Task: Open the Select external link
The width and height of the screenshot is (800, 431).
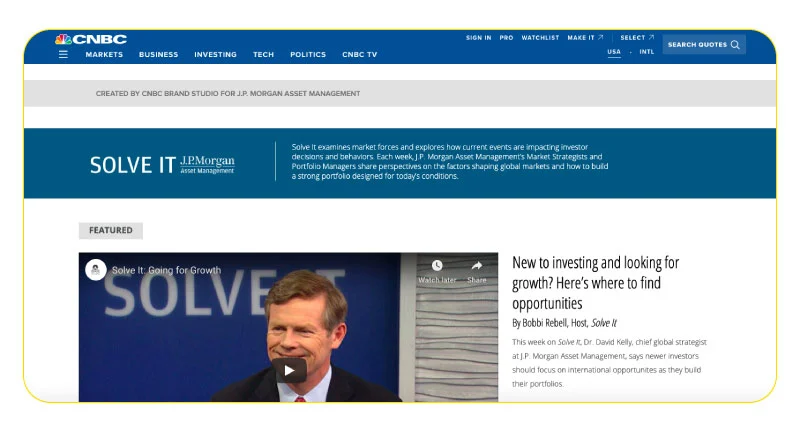Action: [637, 38]
